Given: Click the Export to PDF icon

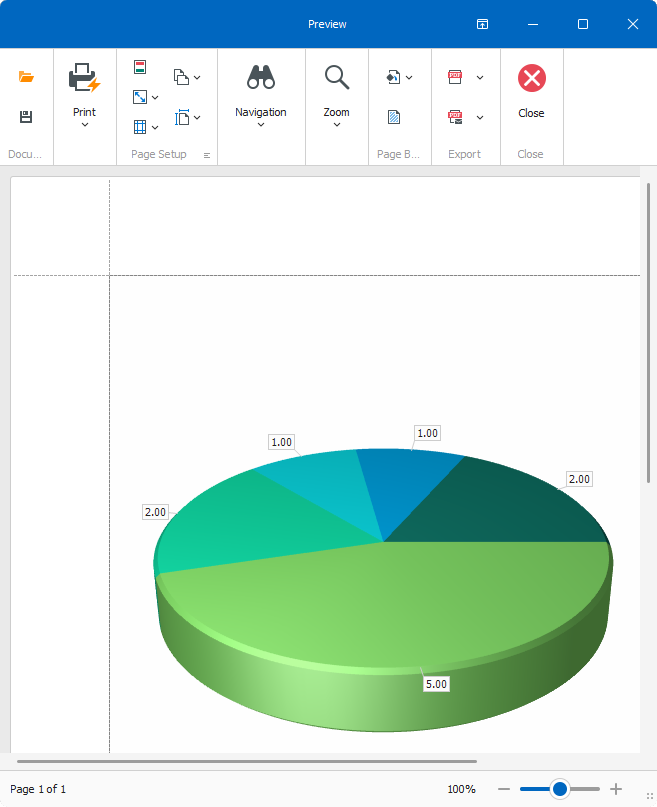Looking at the screenshot, I should pos(455,77).
